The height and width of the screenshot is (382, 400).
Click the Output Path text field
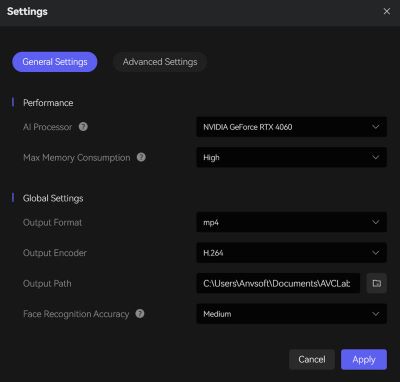pyautogui.click(x=278, y=283)
